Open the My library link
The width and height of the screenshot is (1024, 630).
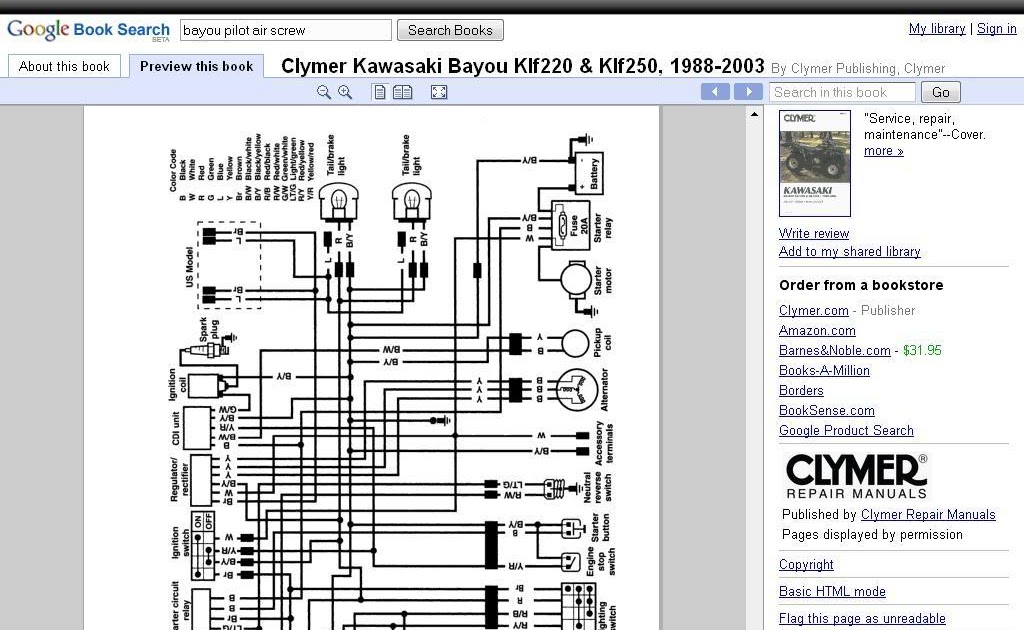(x=936, y=29)
